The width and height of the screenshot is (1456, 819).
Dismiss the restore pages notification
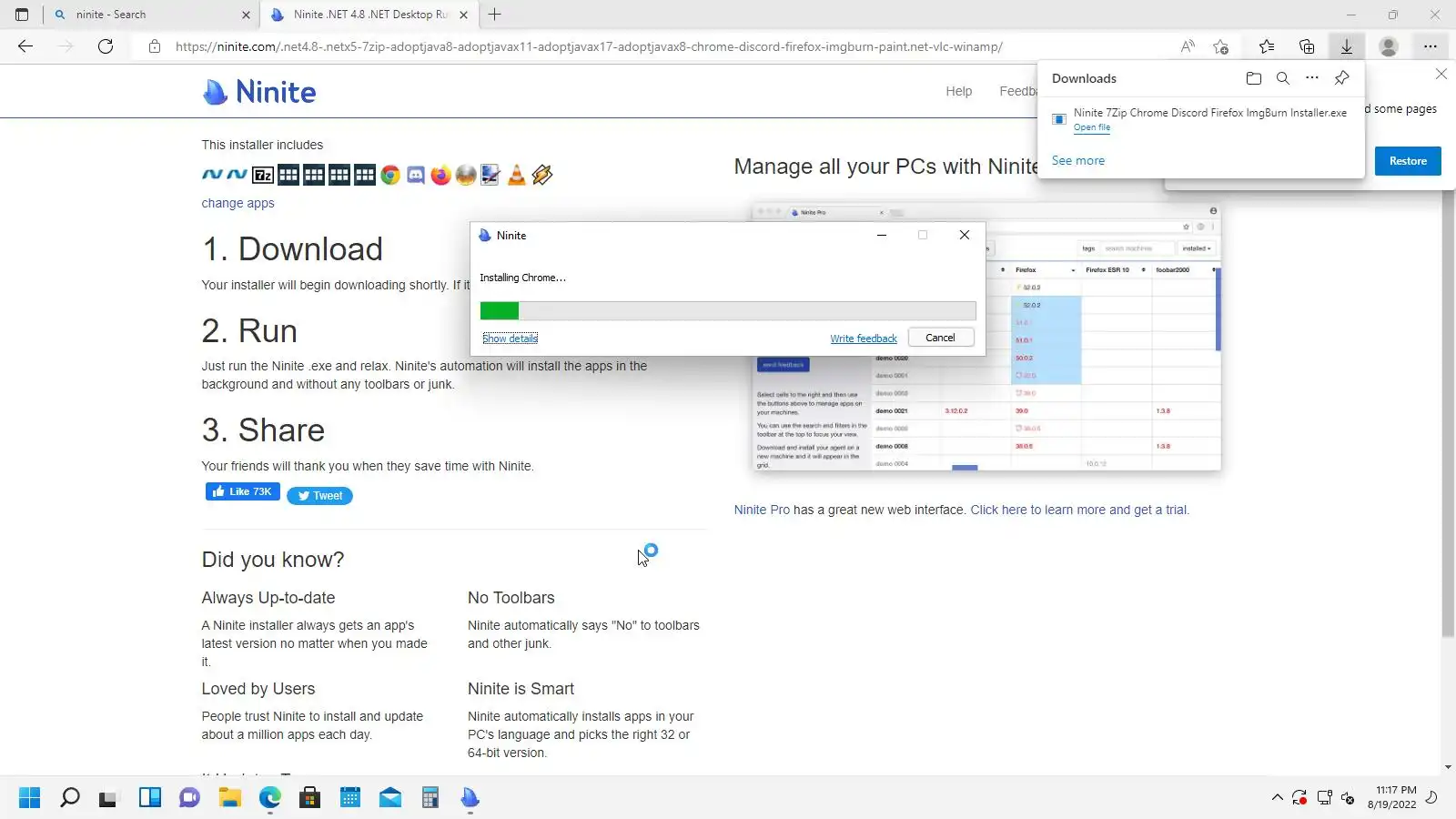pos(1441,74)
